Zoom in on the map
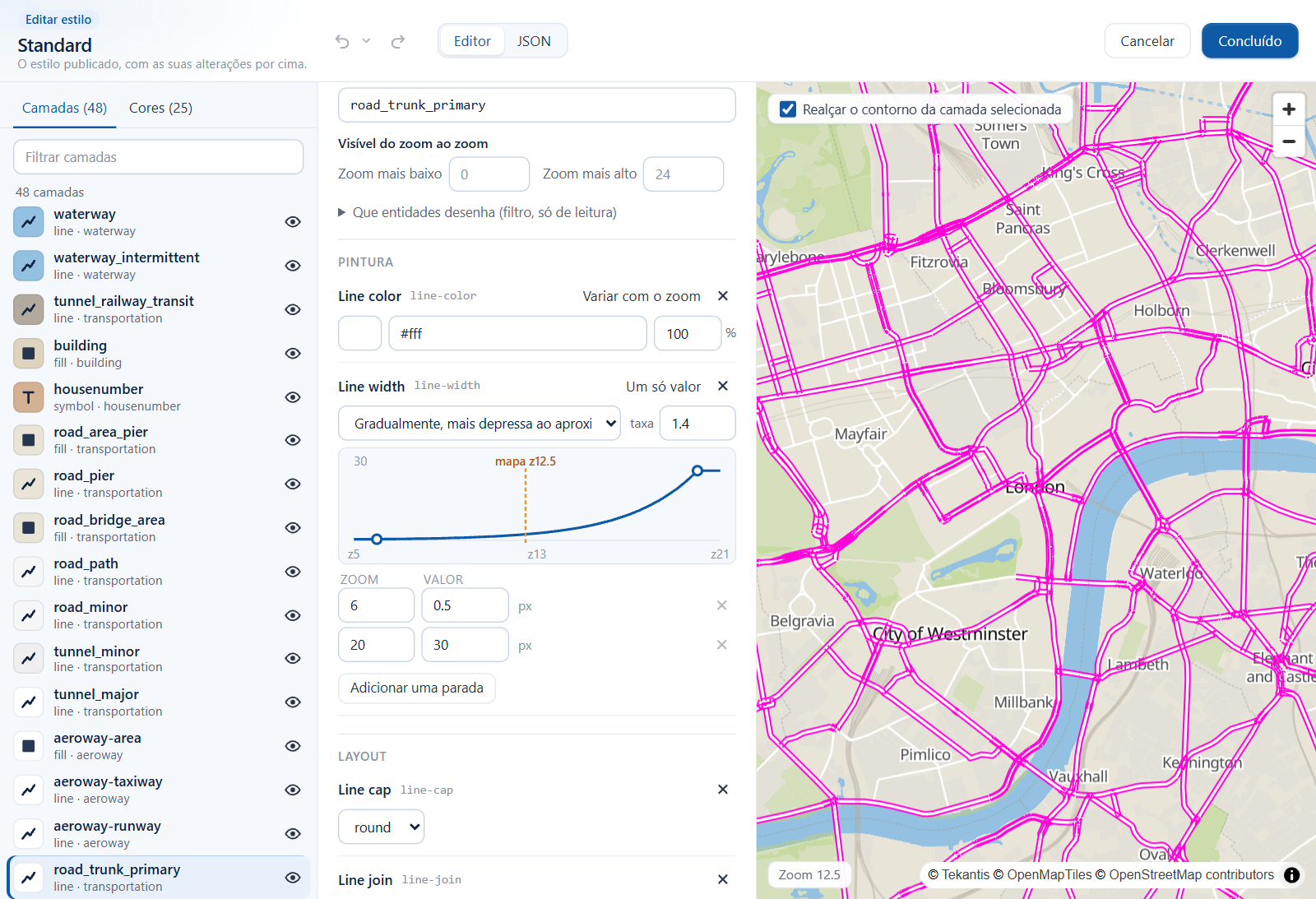 click(x=1289, y=109)
